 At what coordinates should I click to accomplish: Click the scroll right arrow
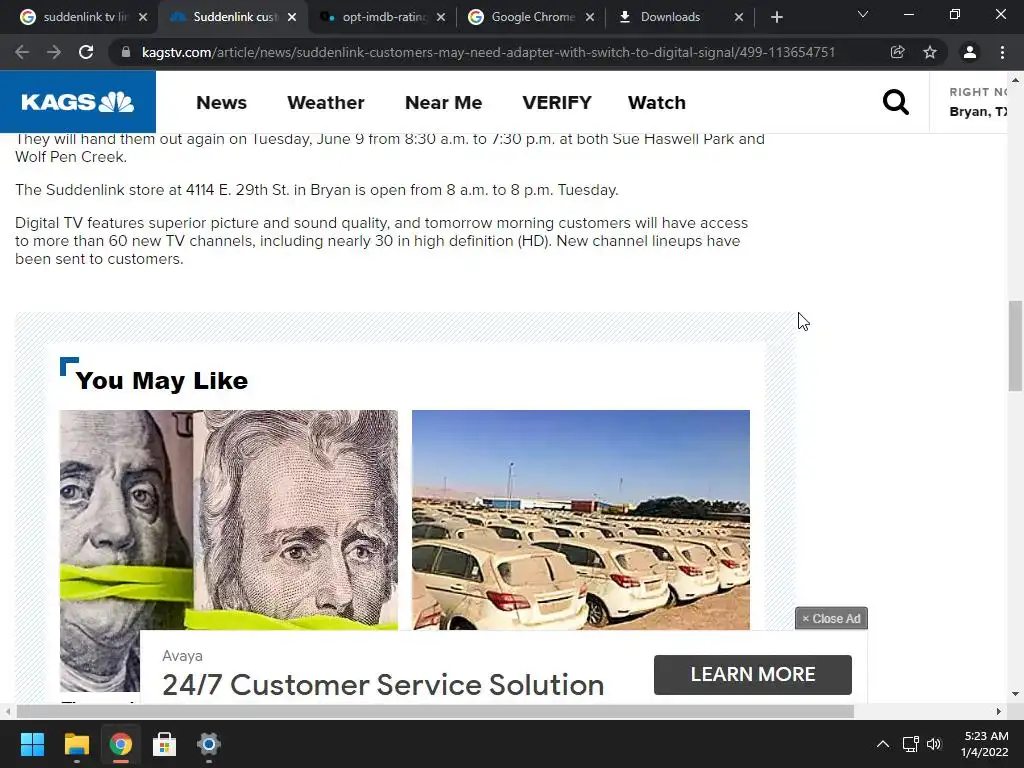coord(999,711)
